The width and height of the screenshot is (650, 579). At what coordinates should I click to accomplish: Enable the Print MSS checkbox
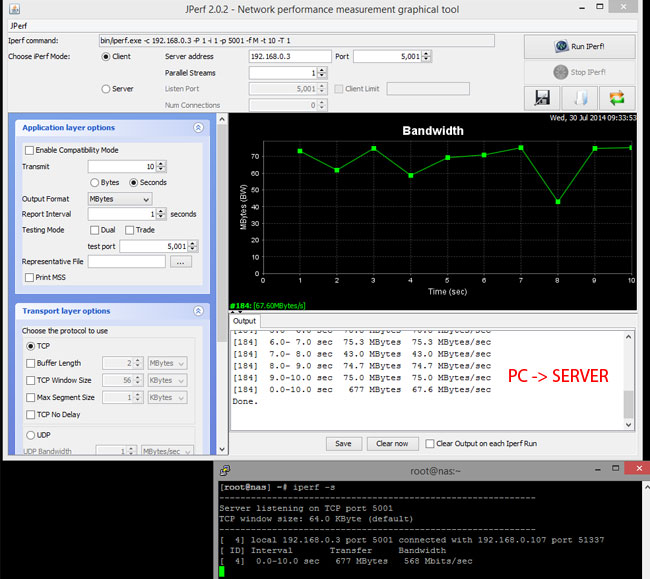coord(29,277)
